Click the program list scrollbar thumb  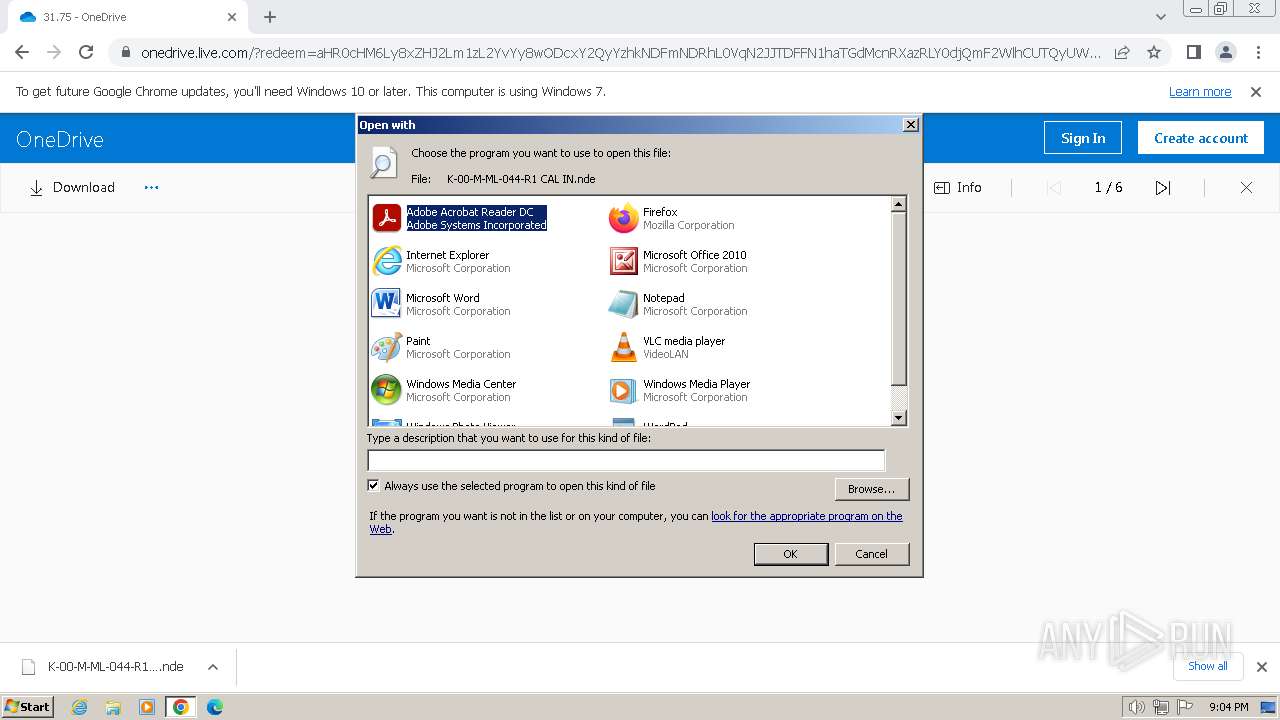898,298
